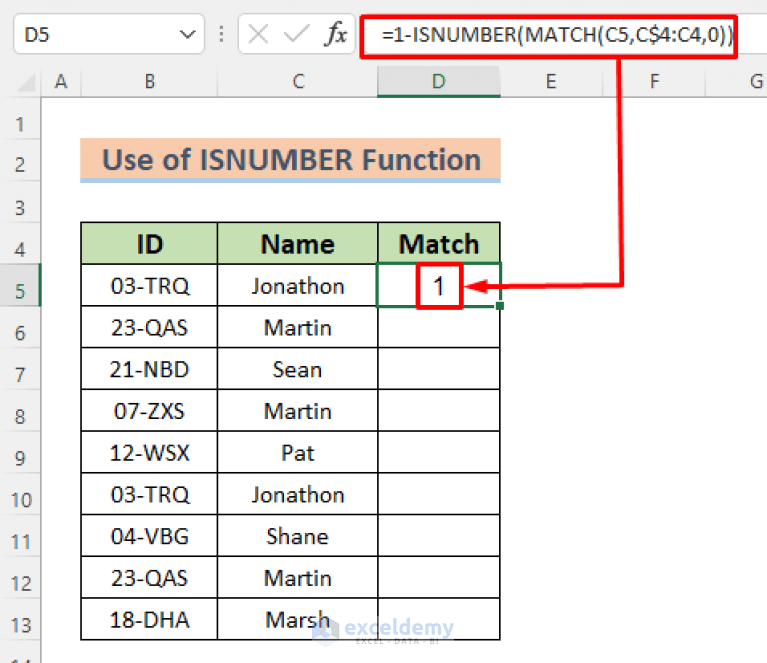767x663 pixels.
Task: Select column F header
Action: click(x=654, y=82)
